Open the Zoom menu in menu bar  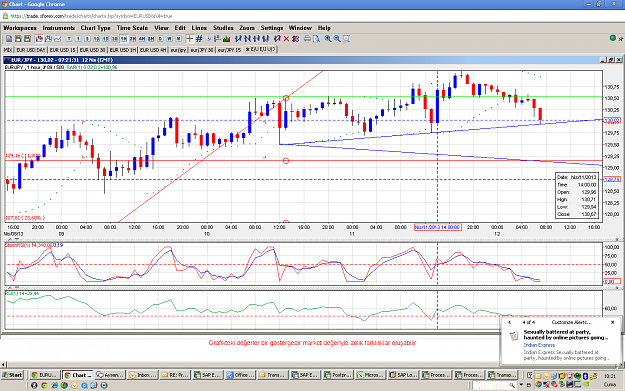(x=247, y=28)
